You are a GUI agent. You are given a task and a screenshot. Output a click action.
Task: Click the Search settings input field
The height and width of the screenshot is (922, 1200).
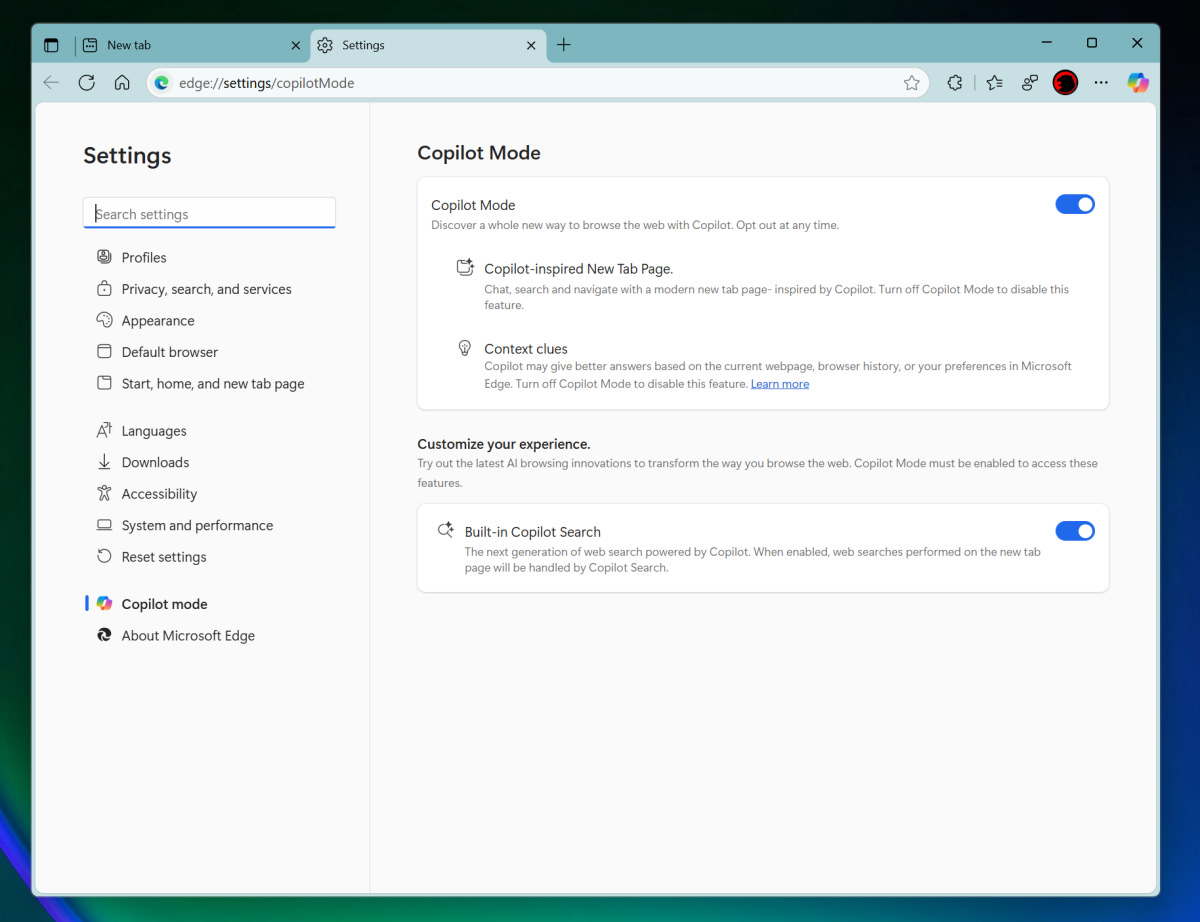(209, 213)
